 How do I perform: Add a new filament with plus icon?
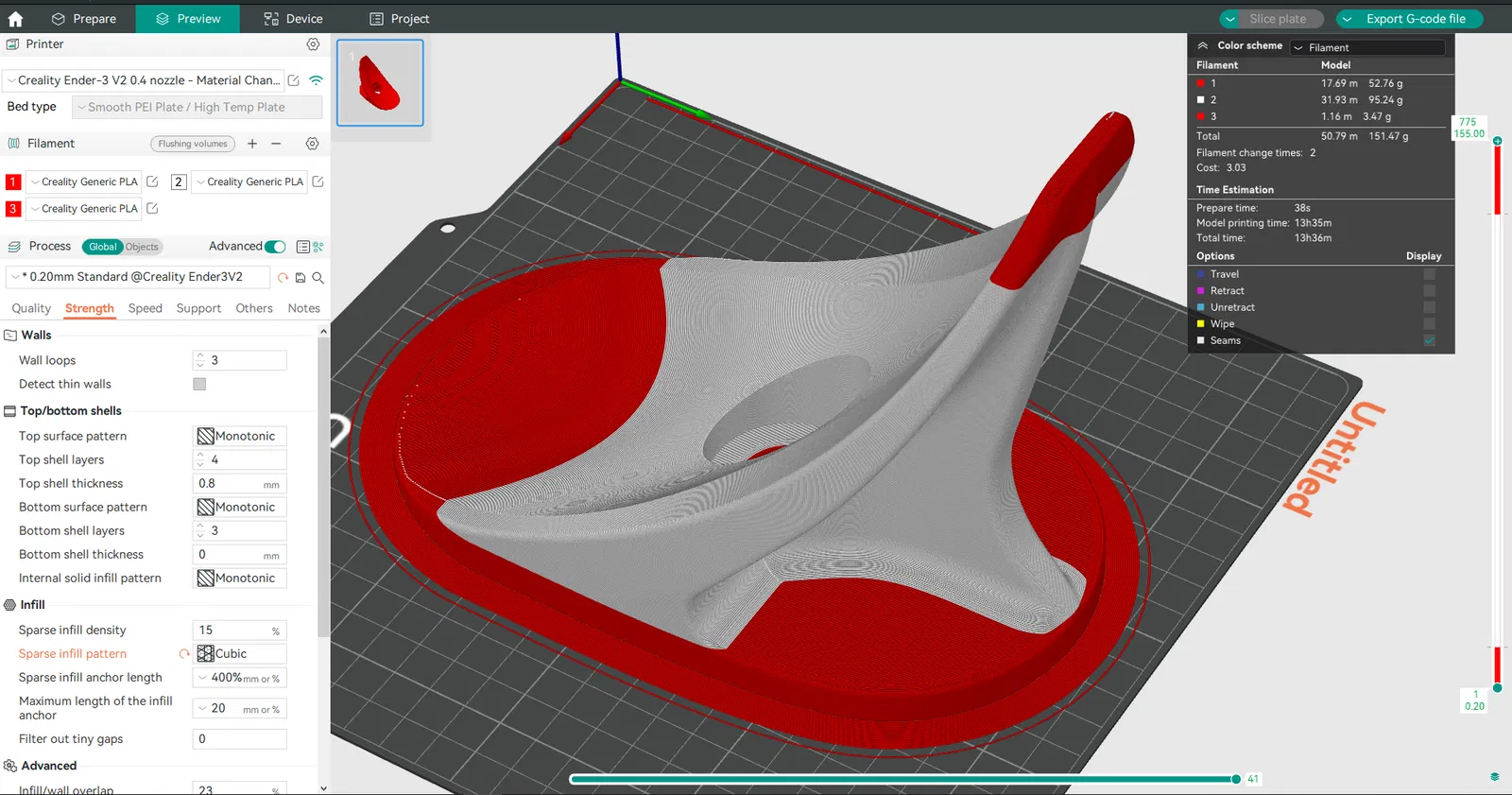coord(252,144)
